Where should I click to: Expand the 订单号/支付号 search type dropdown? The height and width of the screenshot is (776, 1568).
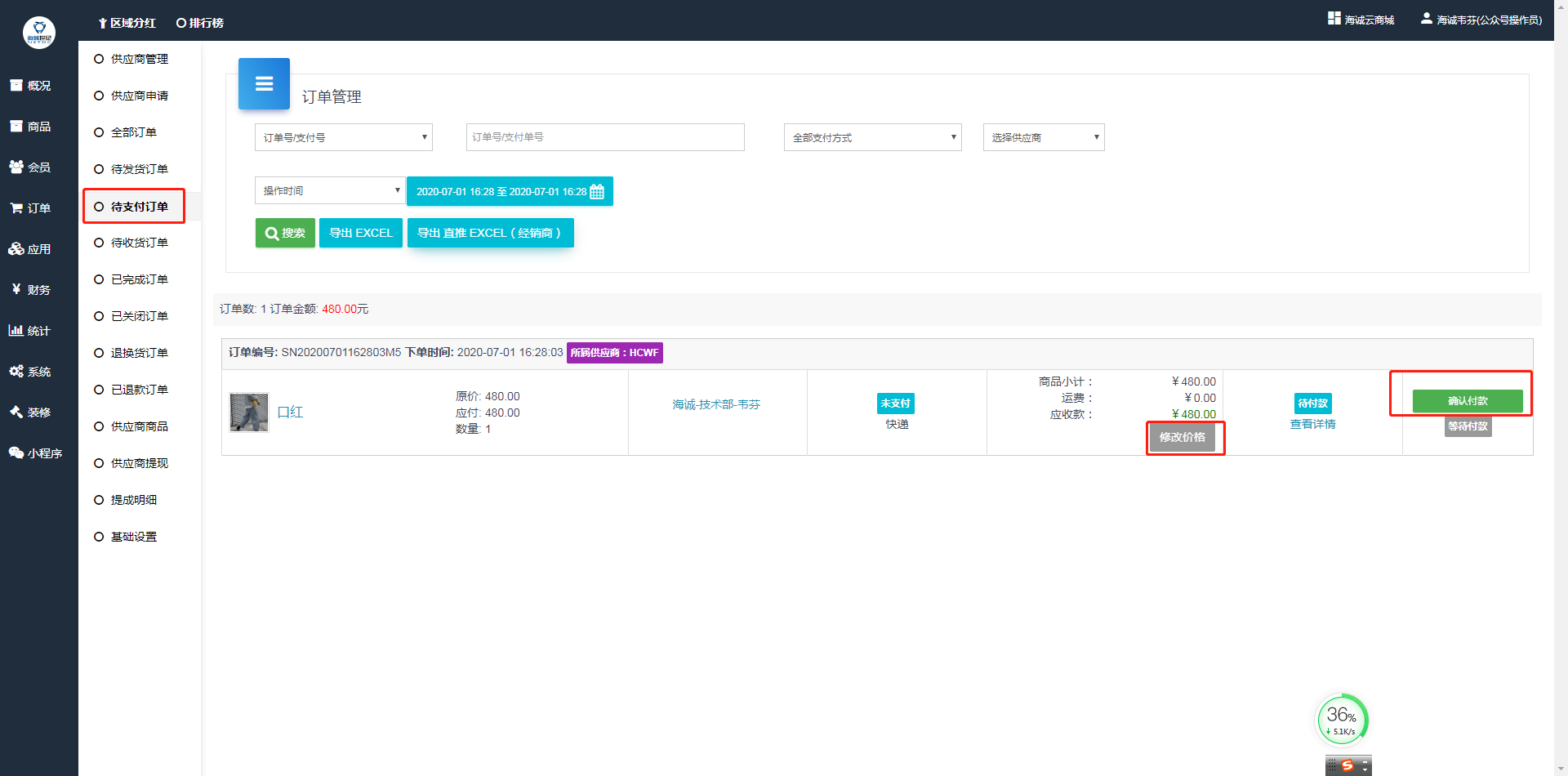(x=344, y=137)
